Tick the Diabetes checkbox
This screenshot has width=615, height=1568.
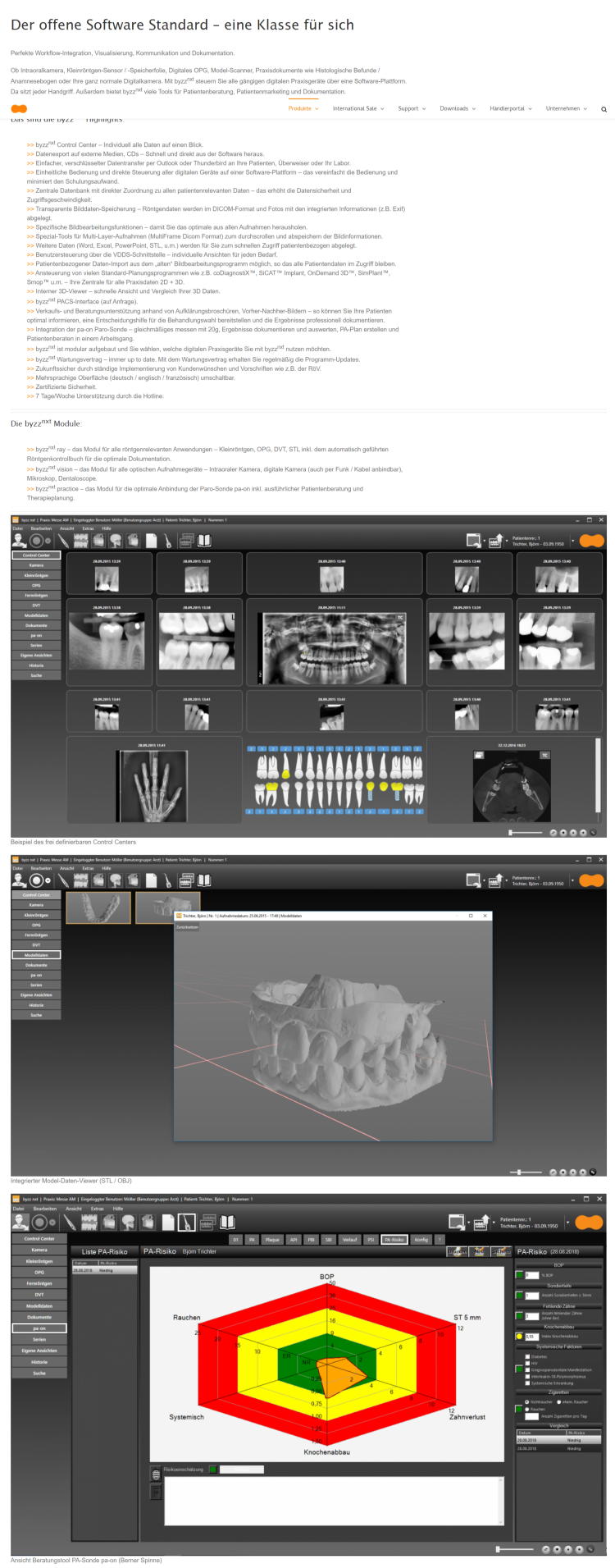tap(527, 1356)
